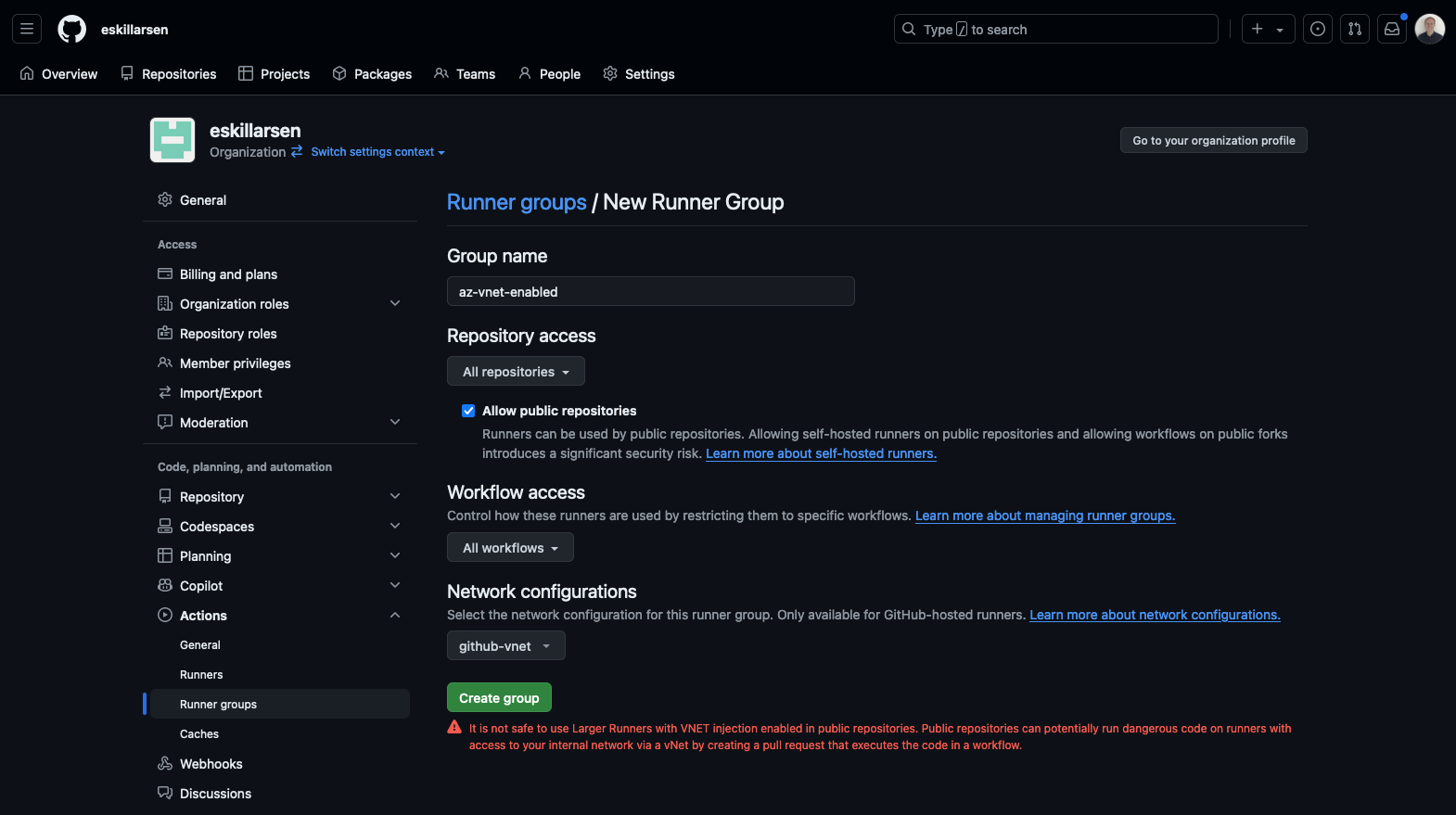Go back to Runner groups breadcrumb
This screenshot has width=1456, height=815.
point(517,202)
